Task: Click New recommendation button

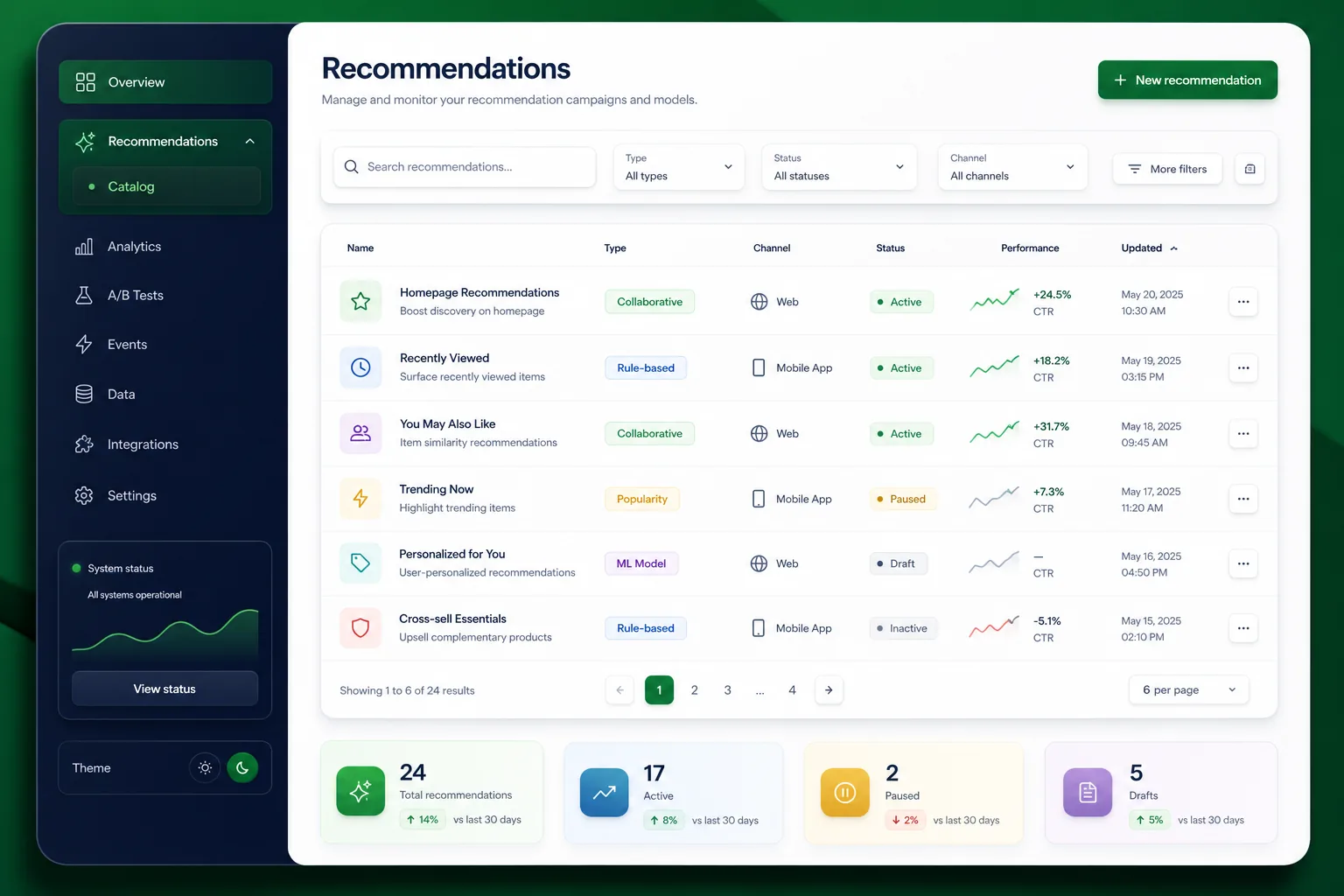Action: tap(1187, 80)
